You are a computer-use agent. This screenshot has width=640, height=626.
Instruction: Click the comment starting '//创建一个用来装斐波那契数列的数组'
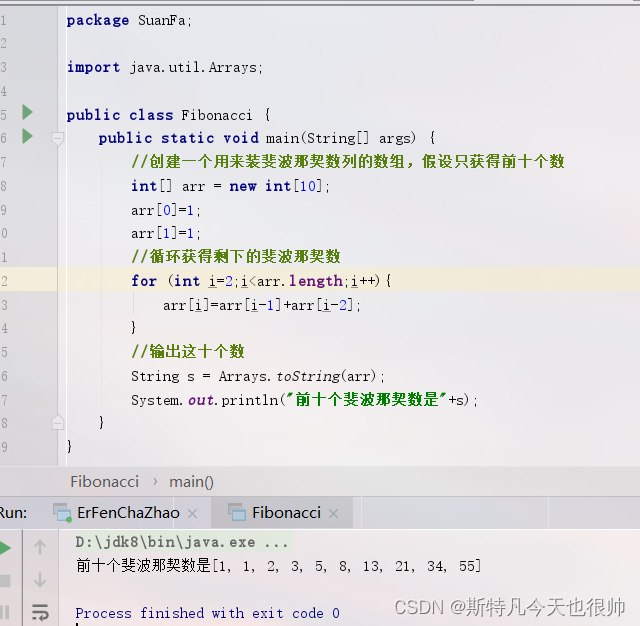pos(348,162)
